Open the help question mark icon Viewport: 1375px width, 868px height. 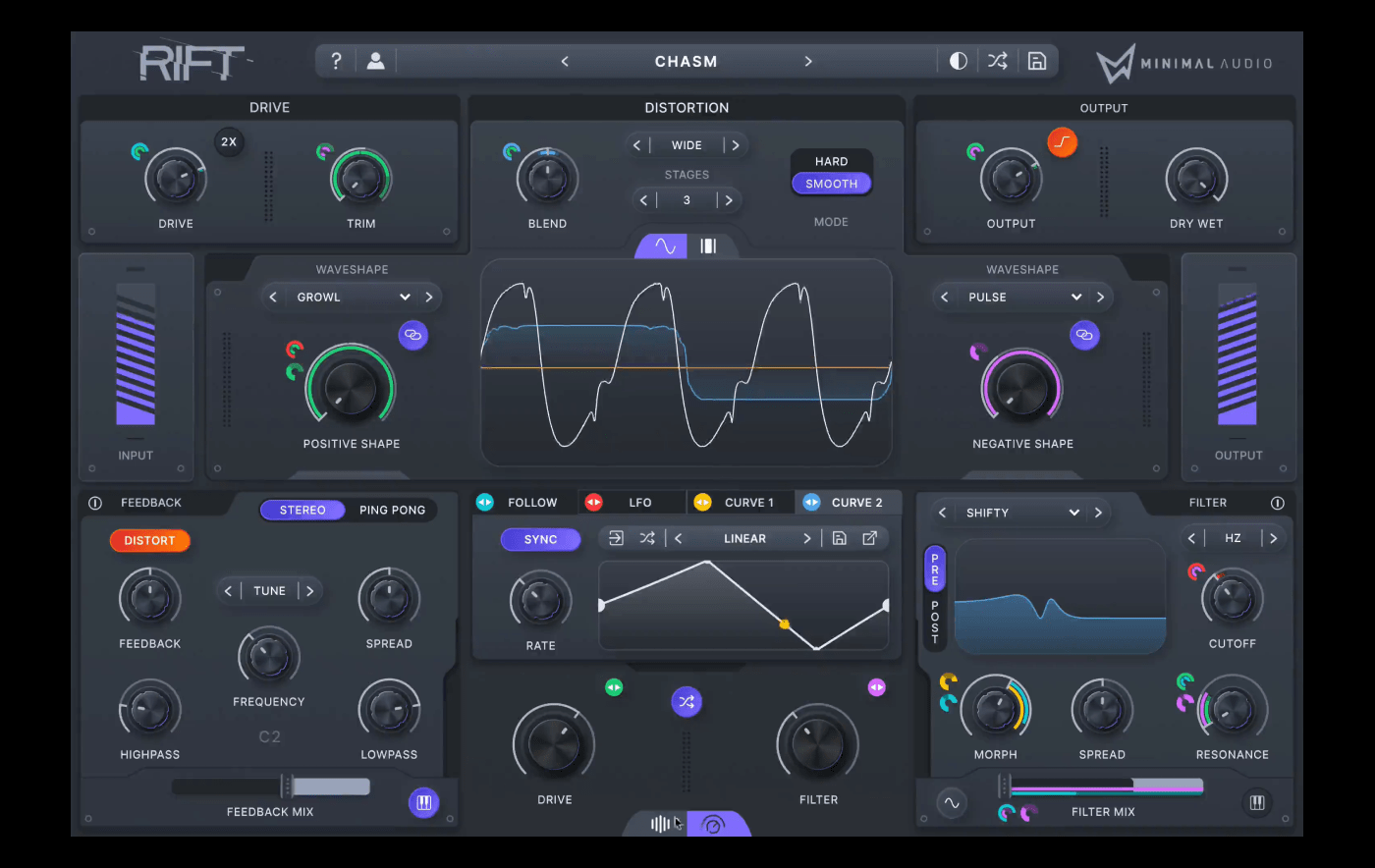tap(336, 61)
